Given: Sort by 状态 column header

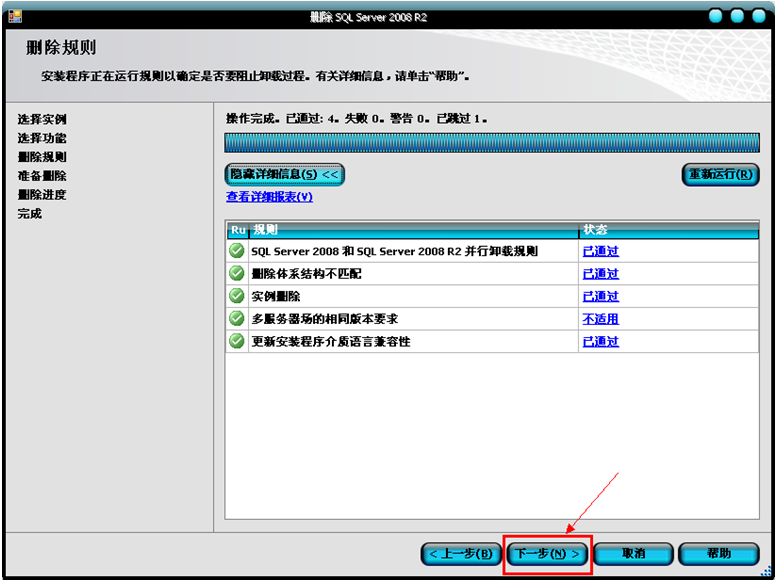Looking at the screenshot, I should click(668, 230).
